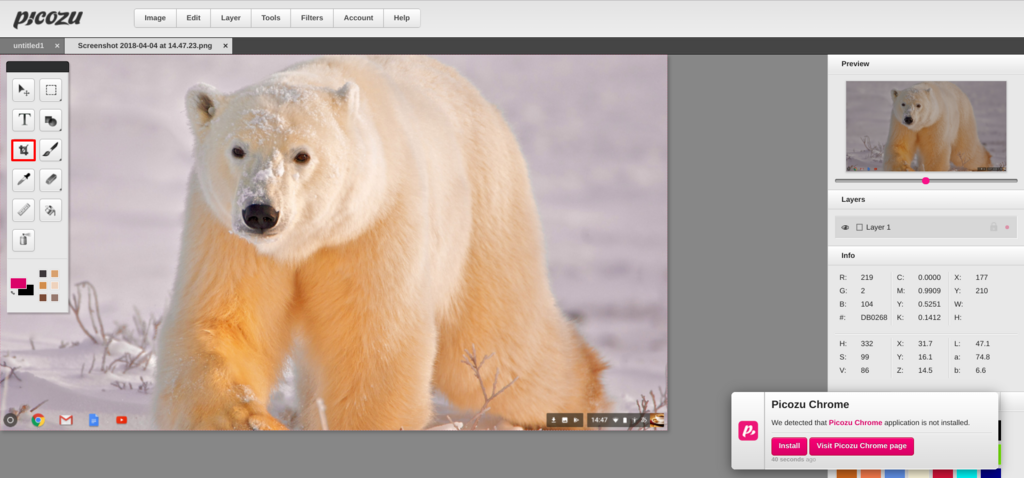
Task: Click the Z value 14.5
Action: click(925, 370)
